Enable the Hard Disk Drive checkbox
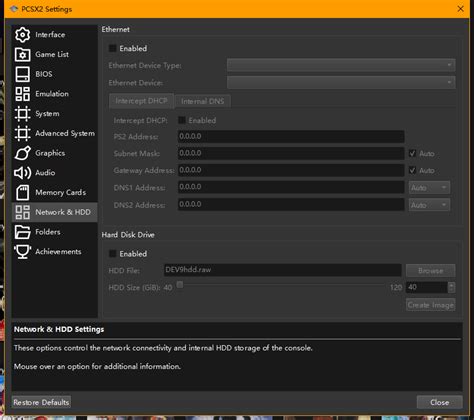Image resolution: width=474 pixels, height=420 pixels. pos(113,254)
